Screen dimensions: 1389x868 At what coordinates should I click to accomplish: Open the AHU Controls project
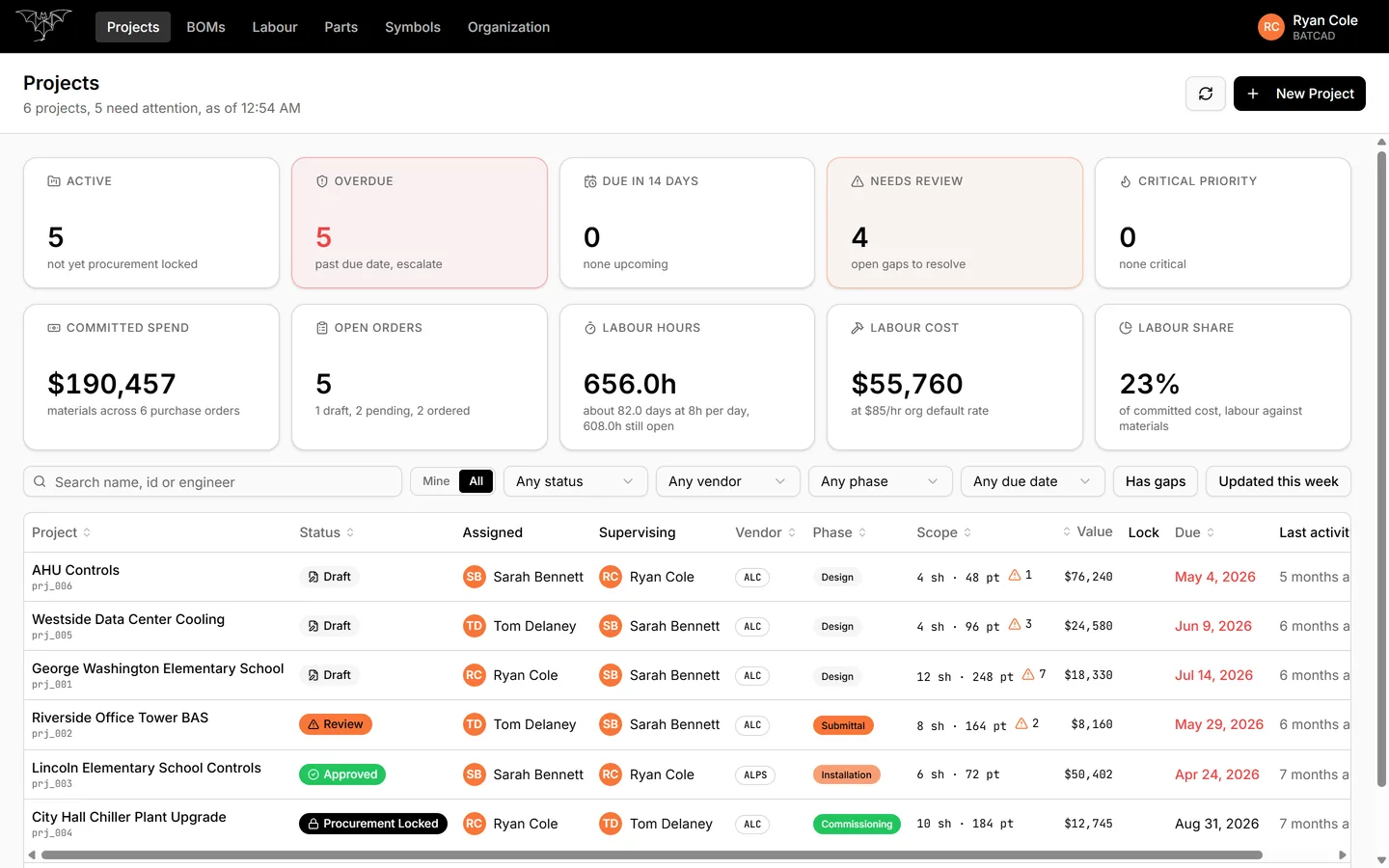coord(75,570)
